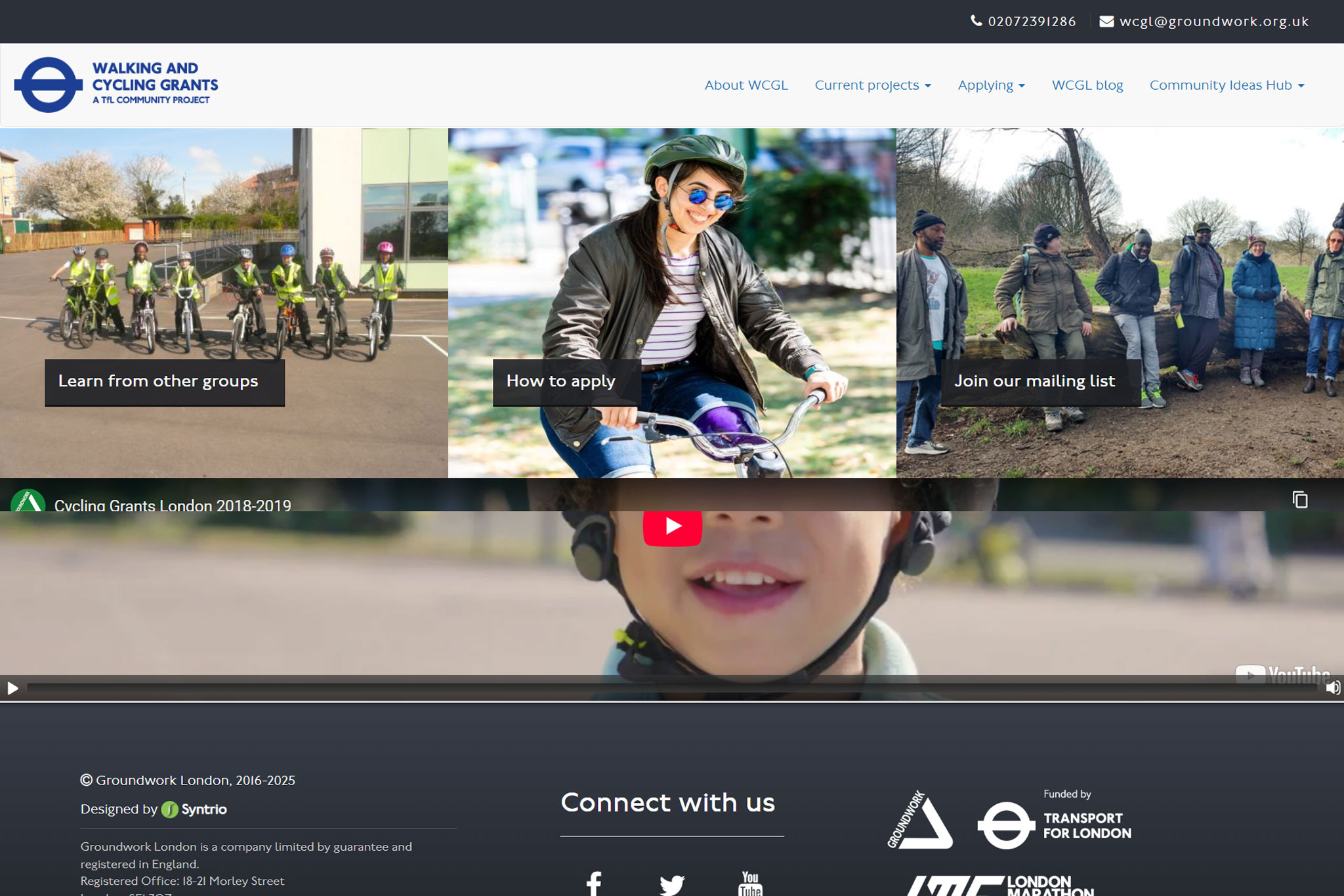The height and width of the screenshot is (896, 1344).
Task: Open the About WCGL menu item
Action: [745, 85]
